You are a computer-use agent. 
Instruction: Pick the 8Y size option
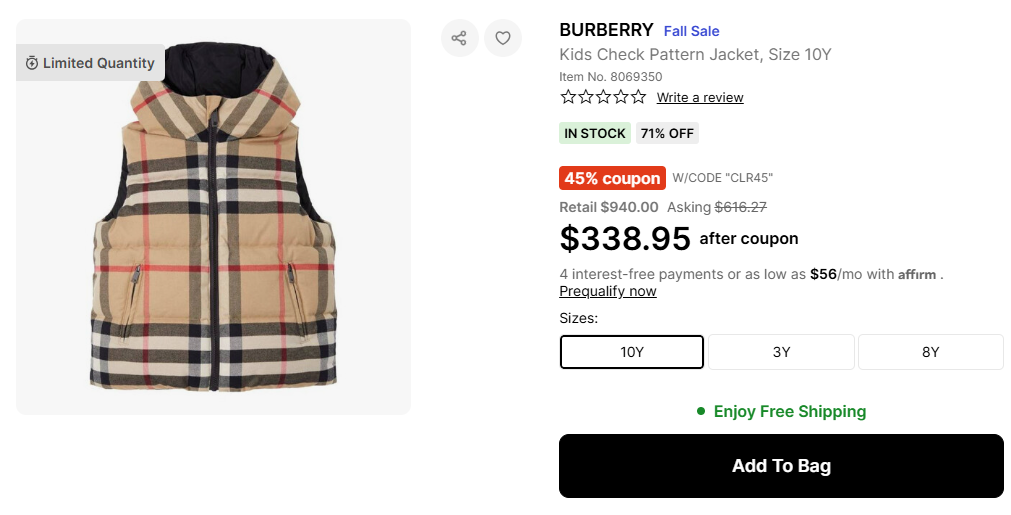coord(930,352)
